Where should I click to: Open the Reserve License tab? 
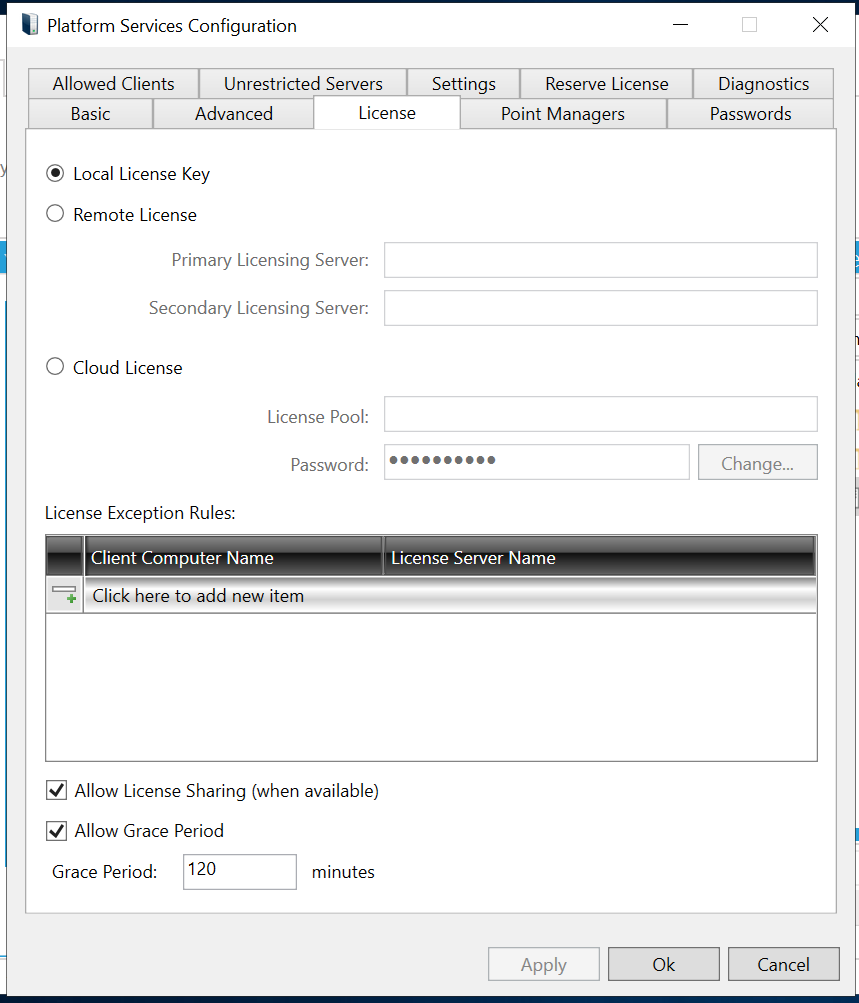606,84
